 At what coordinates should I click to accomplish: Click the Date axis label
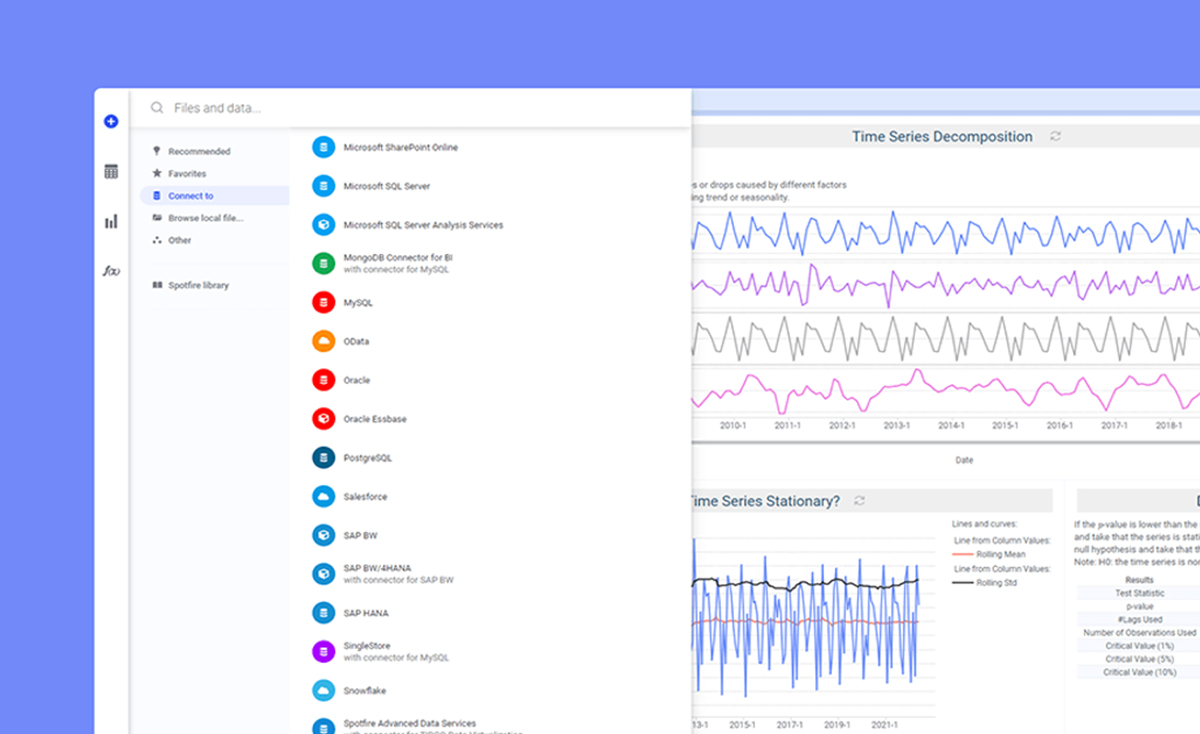tap(964, 460)
